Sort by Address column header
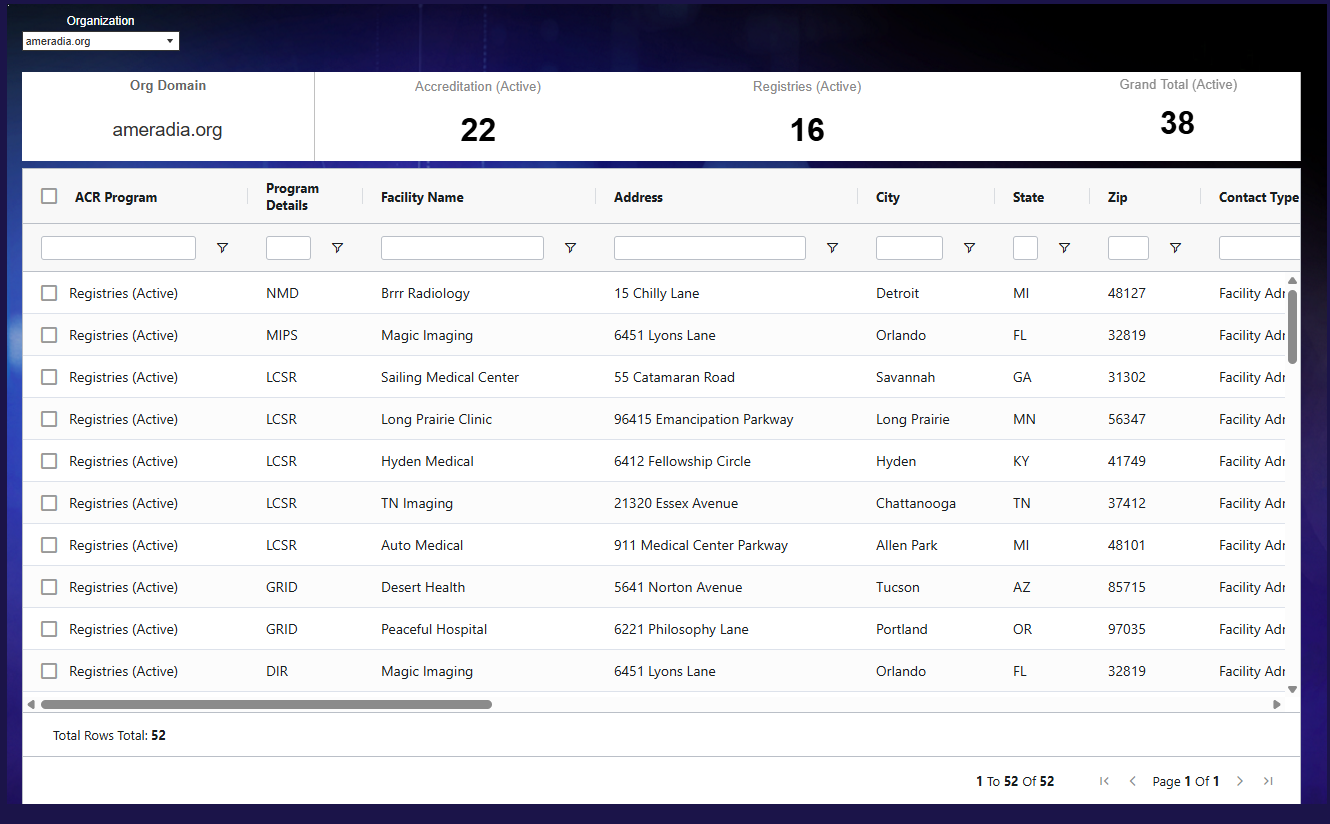The image size is (1330, 824). coord(638,197)
